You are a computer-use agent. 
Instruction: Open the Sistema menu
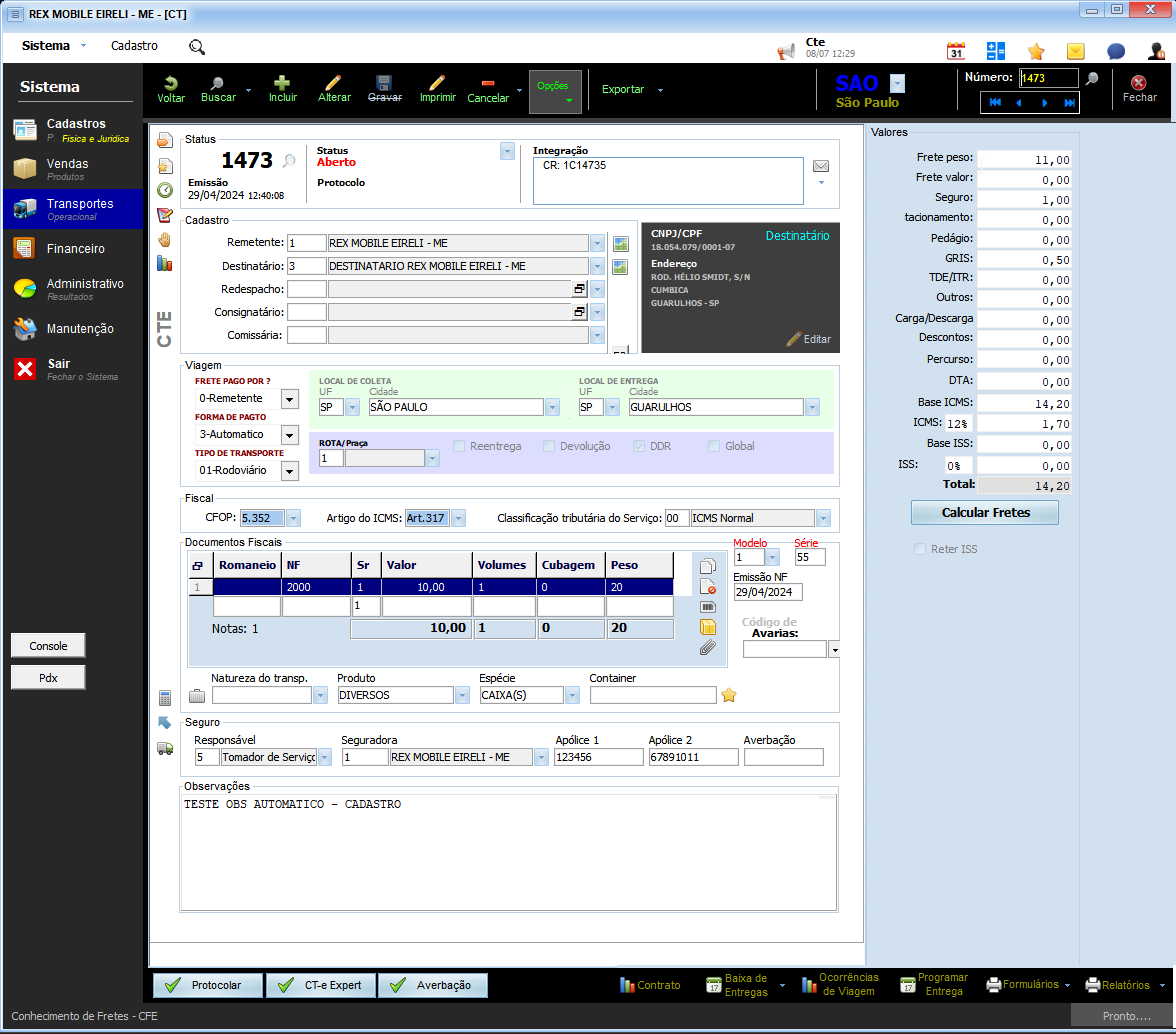46,46
